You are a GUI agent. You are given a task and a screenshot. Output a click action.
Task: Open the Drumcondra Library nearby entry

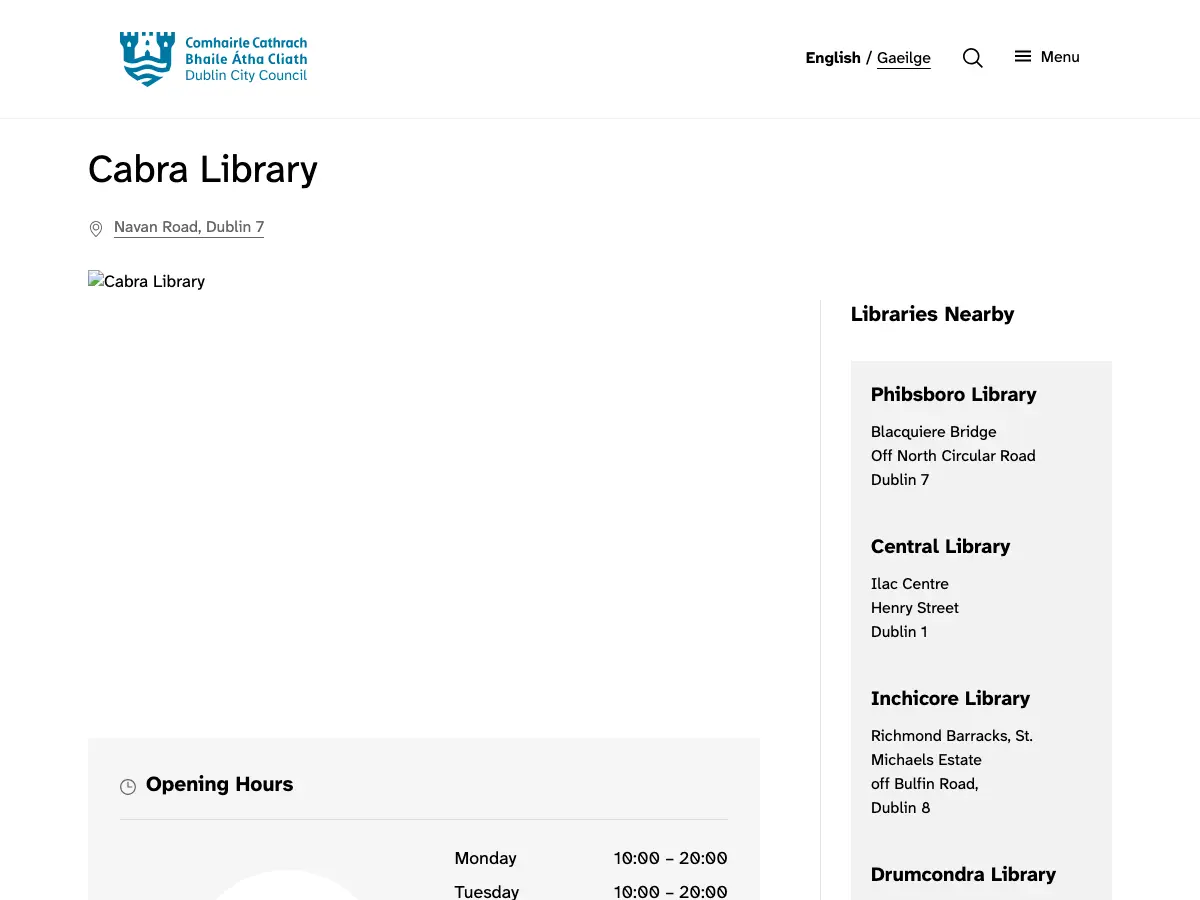click(x=964, y=874)
